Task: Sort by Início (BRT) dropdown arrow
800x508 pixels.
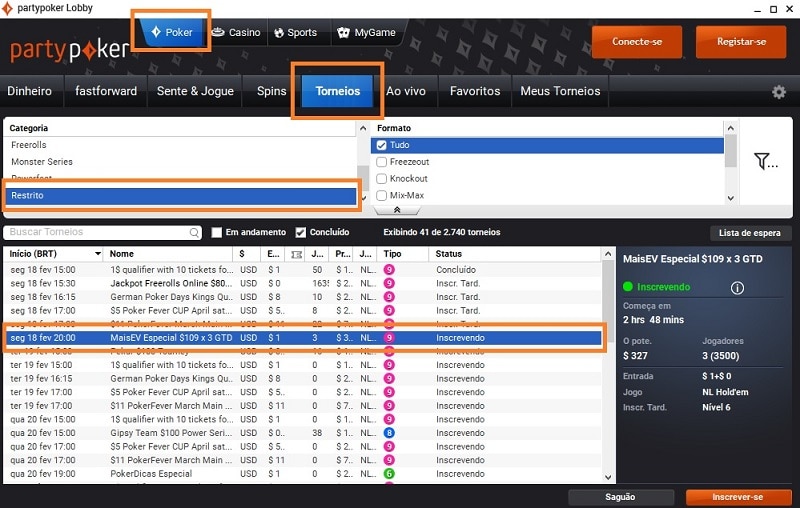Action: click(97, 254)
